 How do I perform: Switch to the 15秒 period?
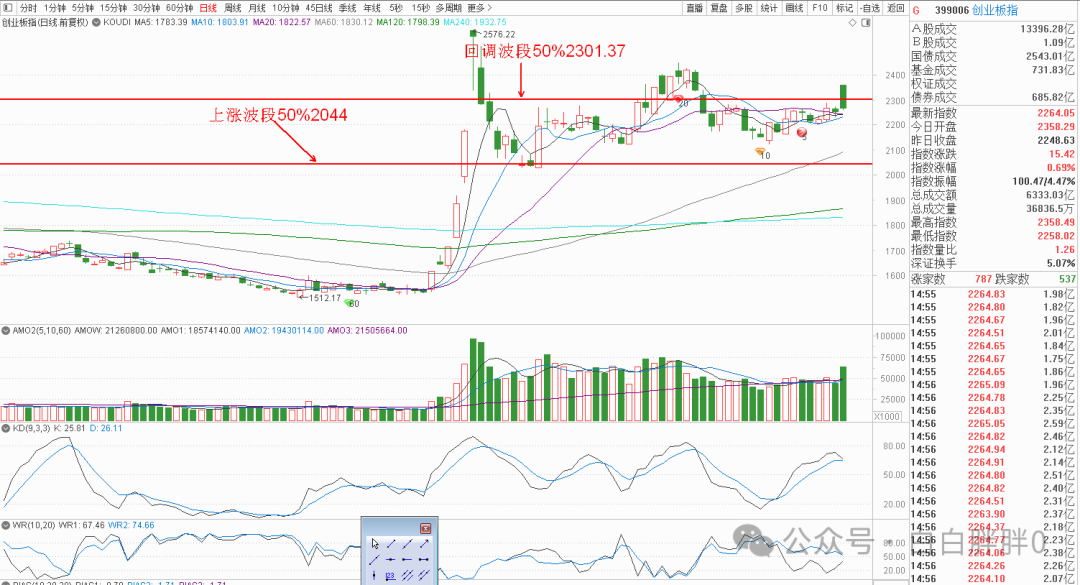tap(421, 8)
